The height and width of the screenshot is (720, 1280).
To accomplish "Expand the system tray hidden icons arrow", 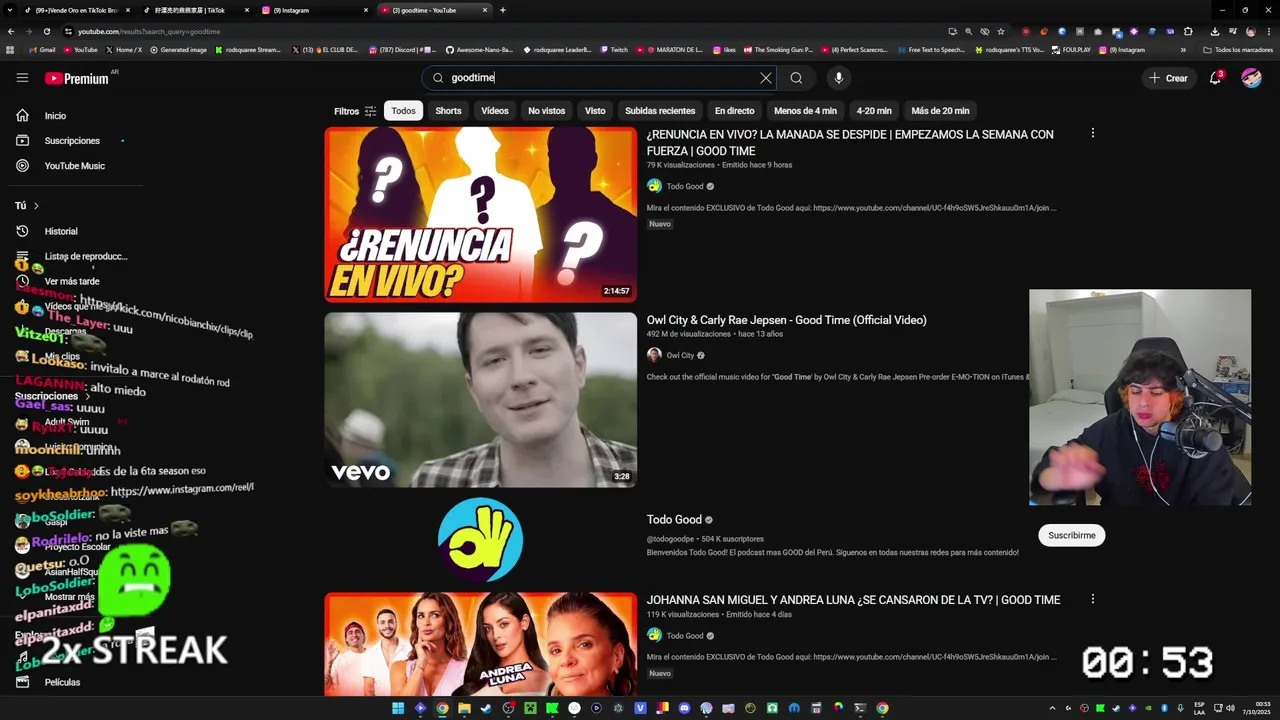I will 1052,708.
